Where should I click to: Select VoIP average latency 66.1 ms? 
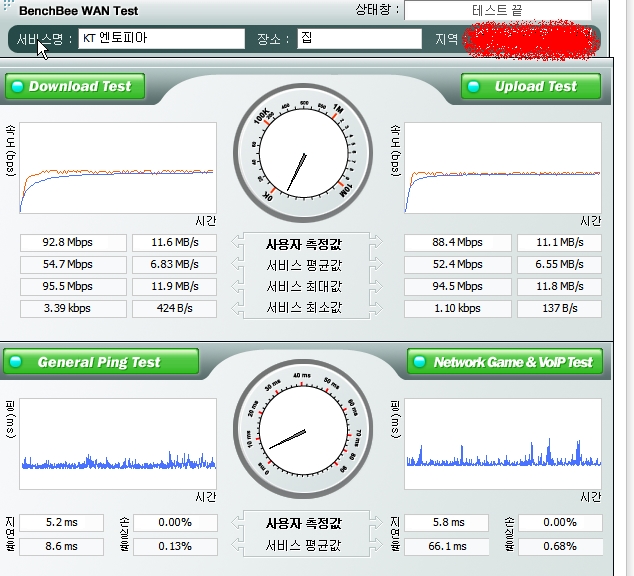point(446,546)
